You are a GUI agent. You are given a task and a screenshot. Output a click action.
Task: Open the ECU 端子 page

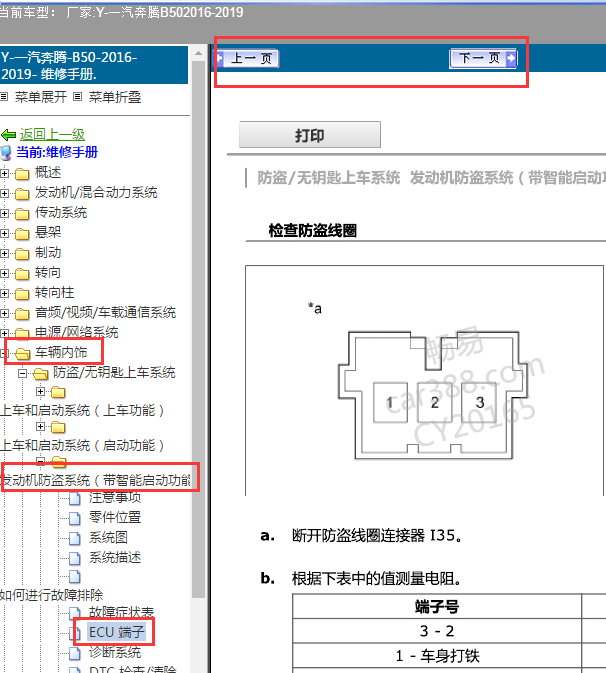pyautogui.click(x=117, y=632)
